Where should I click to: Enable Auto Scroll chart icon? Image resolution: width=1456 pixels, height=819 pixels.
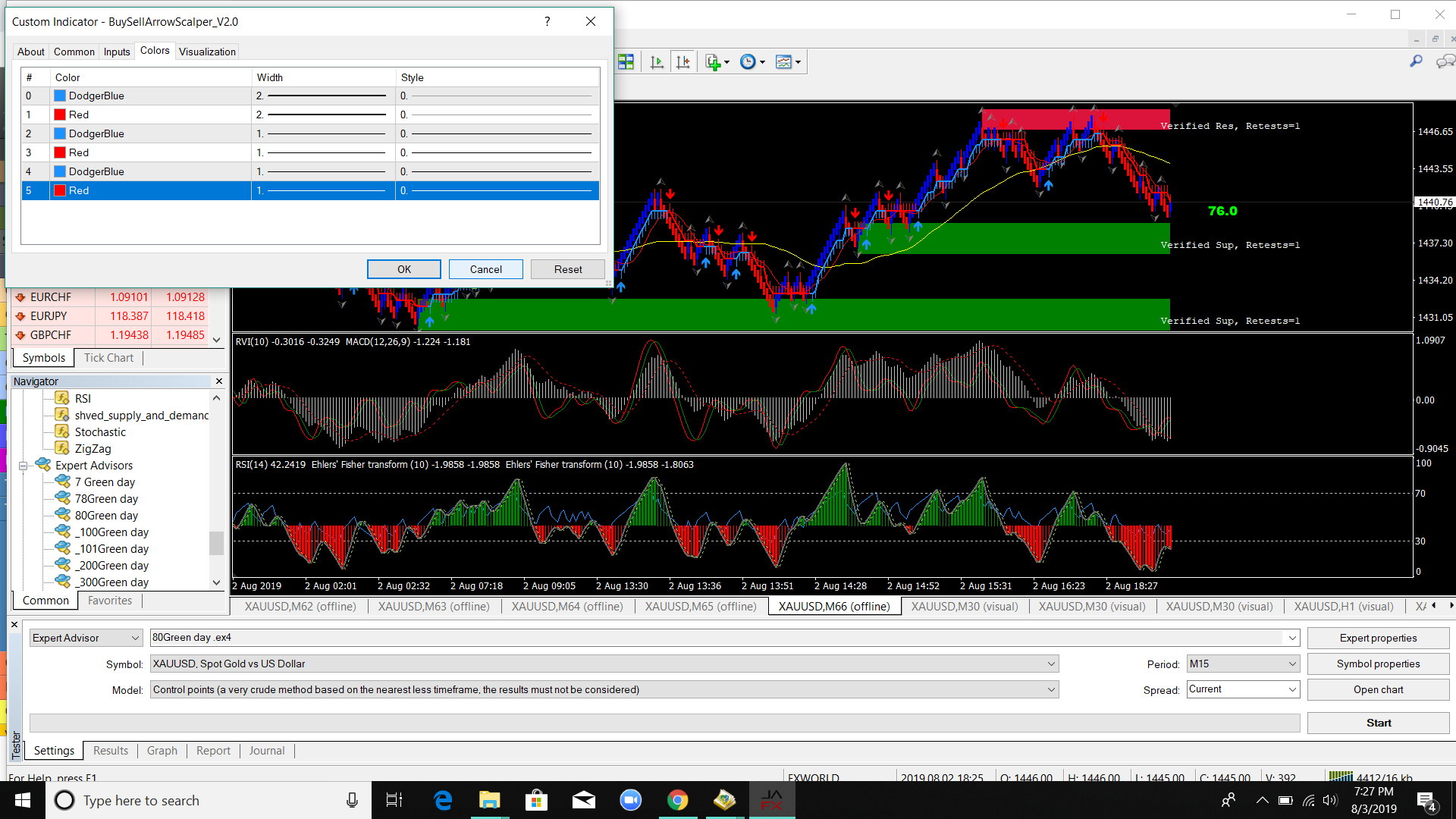pyautogui.click(x=657, y=62)
